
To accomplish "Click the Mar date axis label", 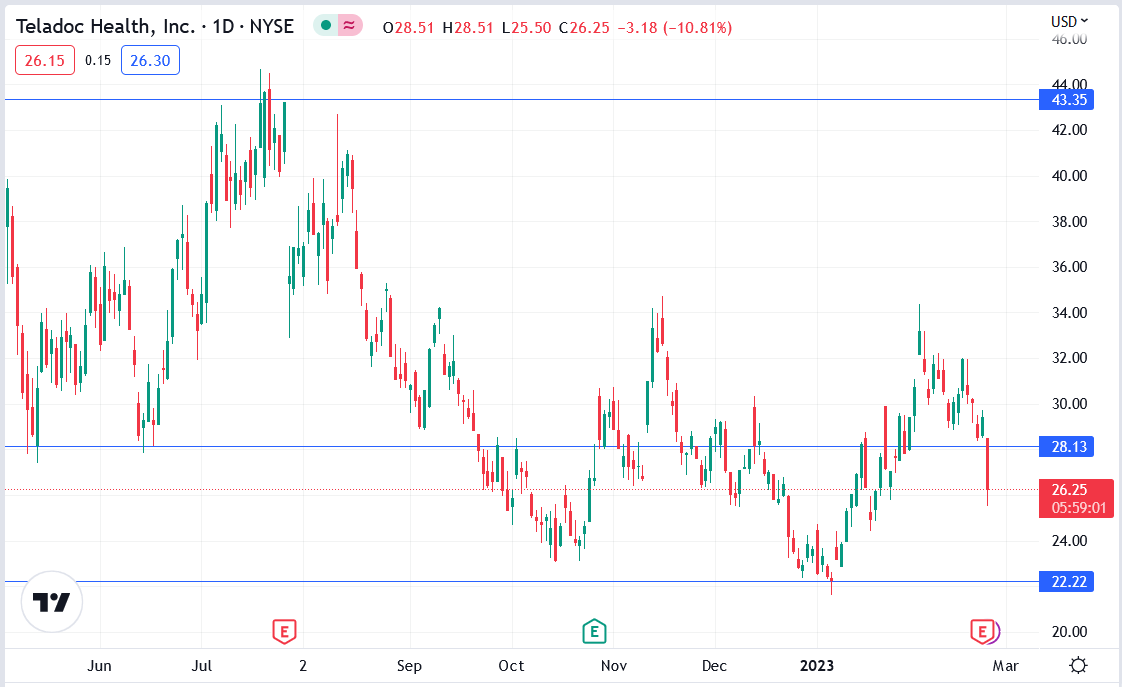I will click(x=1005, y=666).
